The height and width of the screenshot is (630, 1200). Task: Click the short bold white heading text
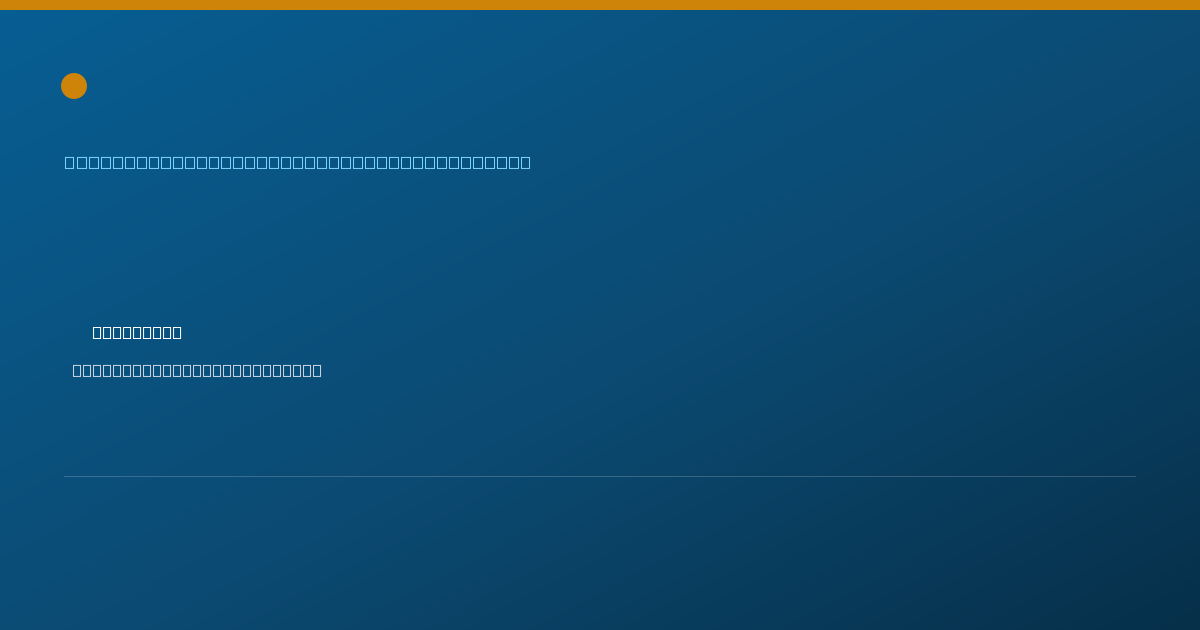coord(137,332)
